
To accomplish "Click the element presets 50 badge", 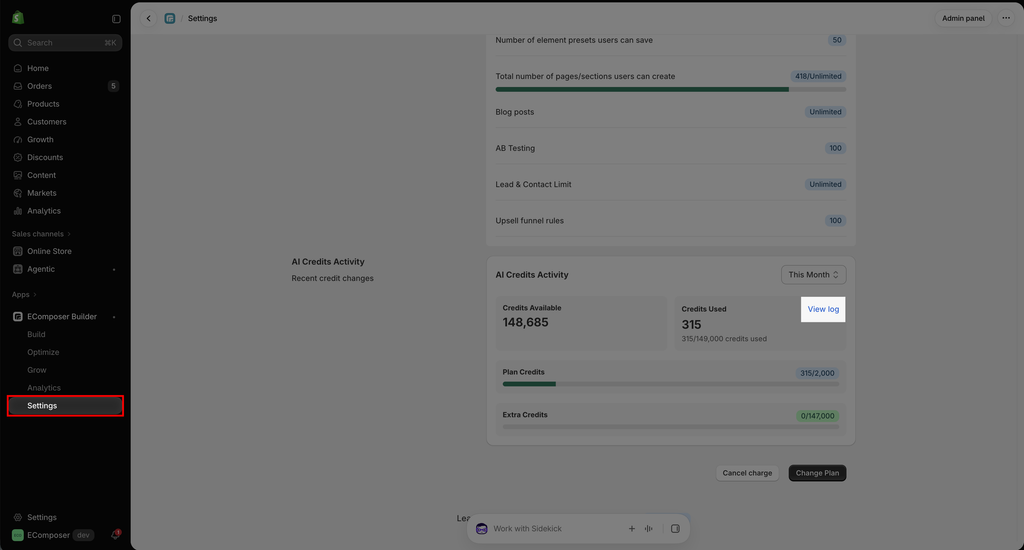I will point(837,40).
